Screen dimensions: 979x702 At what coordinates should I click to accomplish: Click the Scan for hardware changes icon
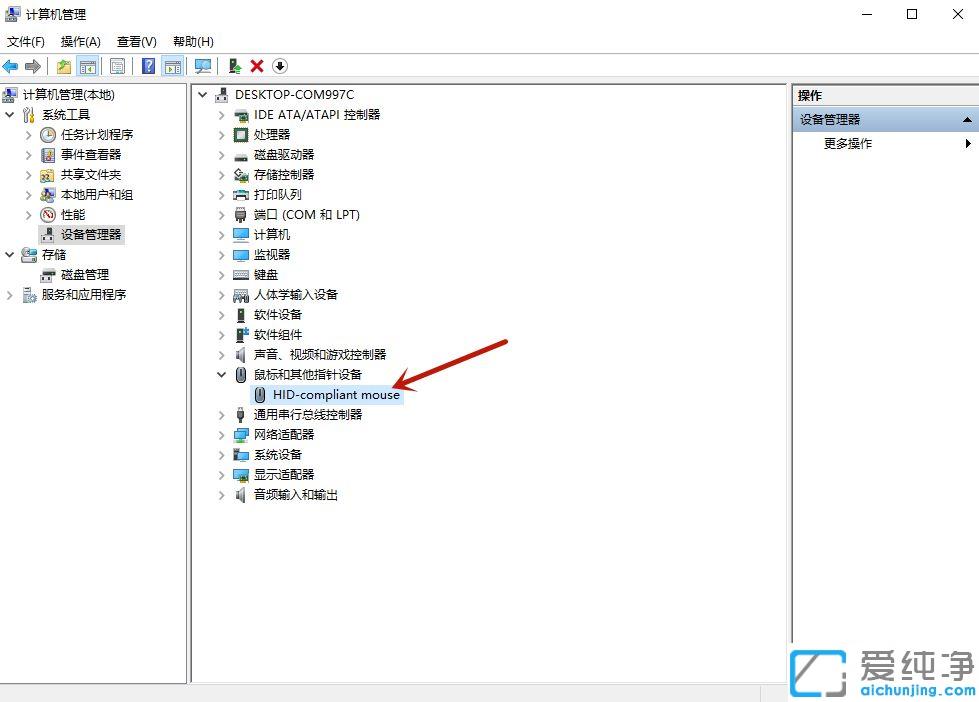pos(201,66)
